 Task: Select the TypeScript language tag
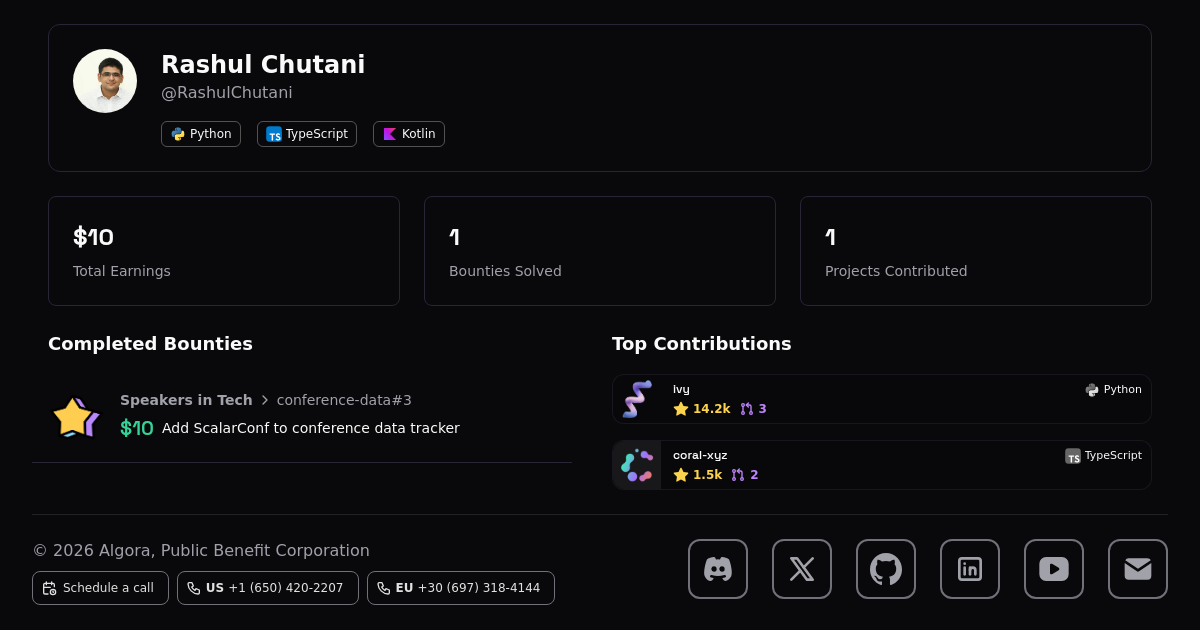point(307,134)
